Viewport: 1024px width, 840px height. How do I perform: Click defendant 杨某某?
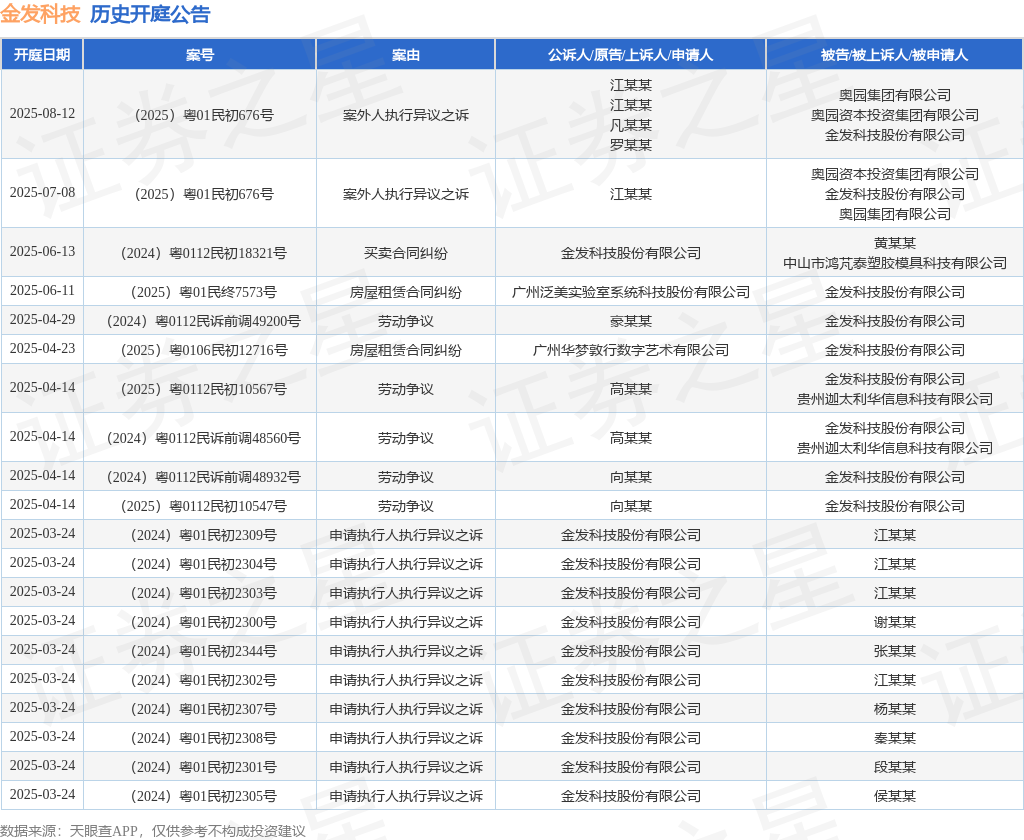coord(895,709)
